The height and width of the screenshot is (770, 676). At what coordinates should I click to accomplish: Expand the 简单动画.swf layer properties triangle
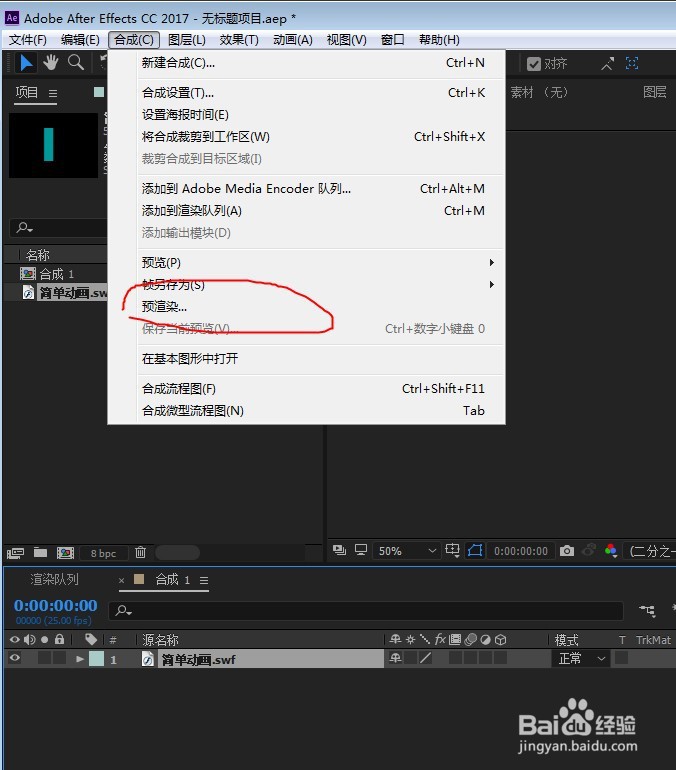click(x=80, y=659)
